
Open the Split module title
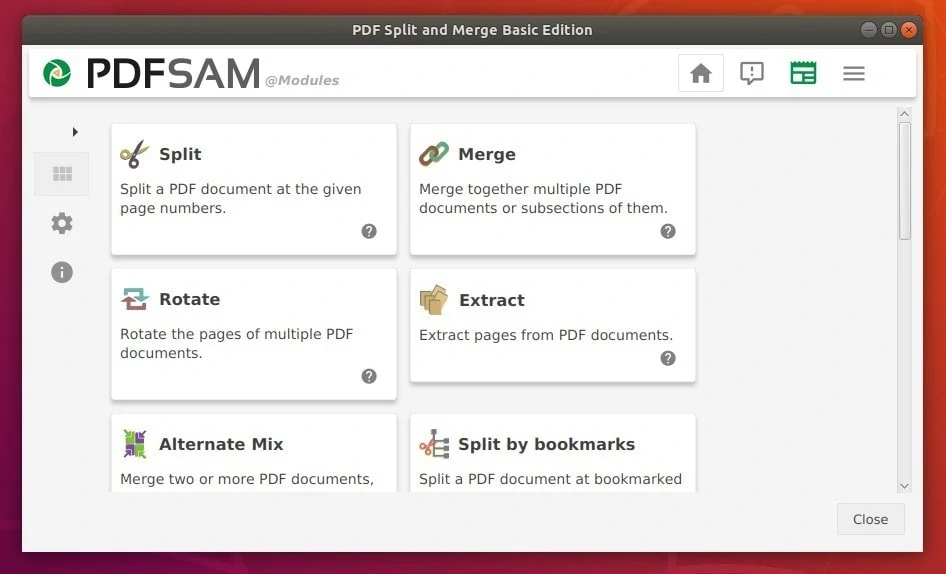click(180, 155)
